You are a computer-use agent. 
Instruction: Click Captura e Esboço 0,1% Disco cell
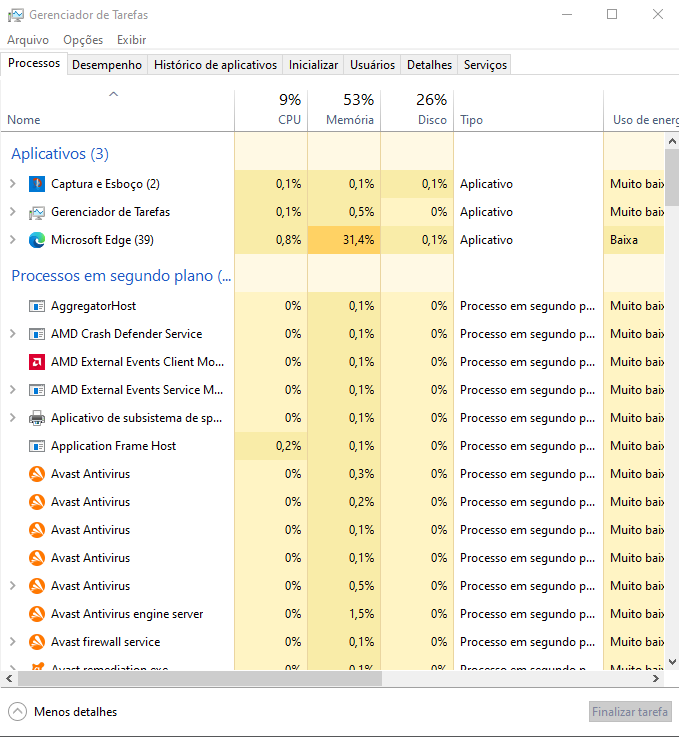(x=417, y=184)
